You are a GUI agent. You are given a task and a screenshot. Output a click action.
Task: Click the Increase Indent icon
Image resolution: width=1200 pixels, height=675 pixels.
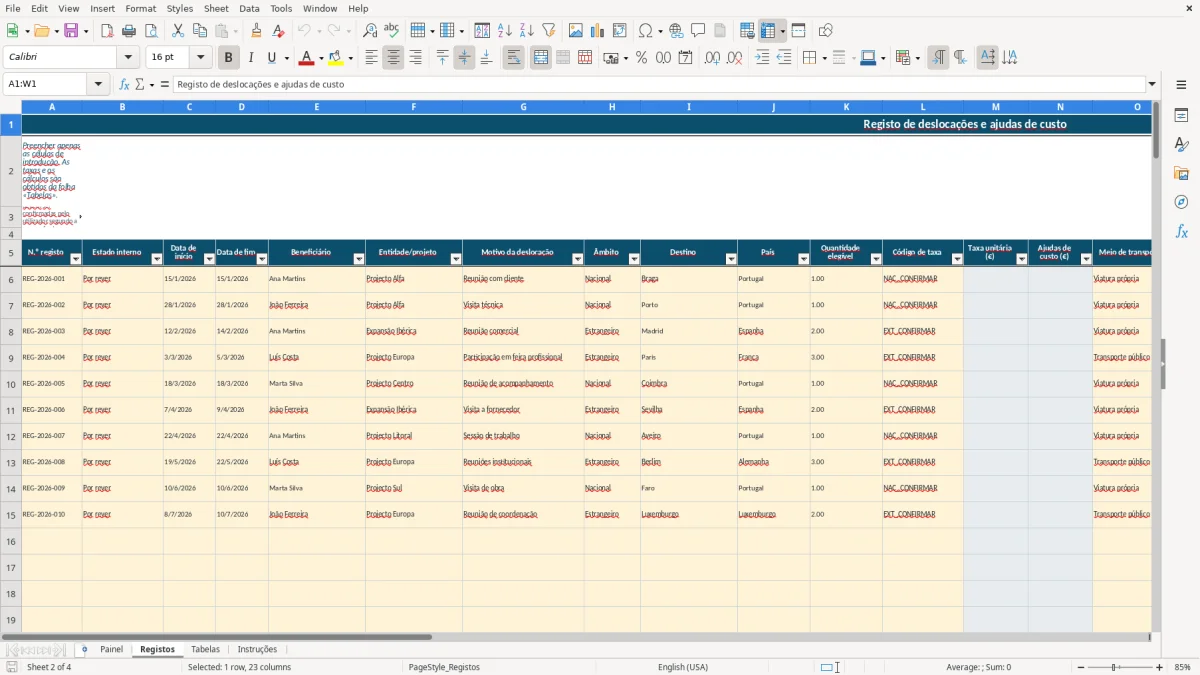pyautogui.click(x=762, y=58)
